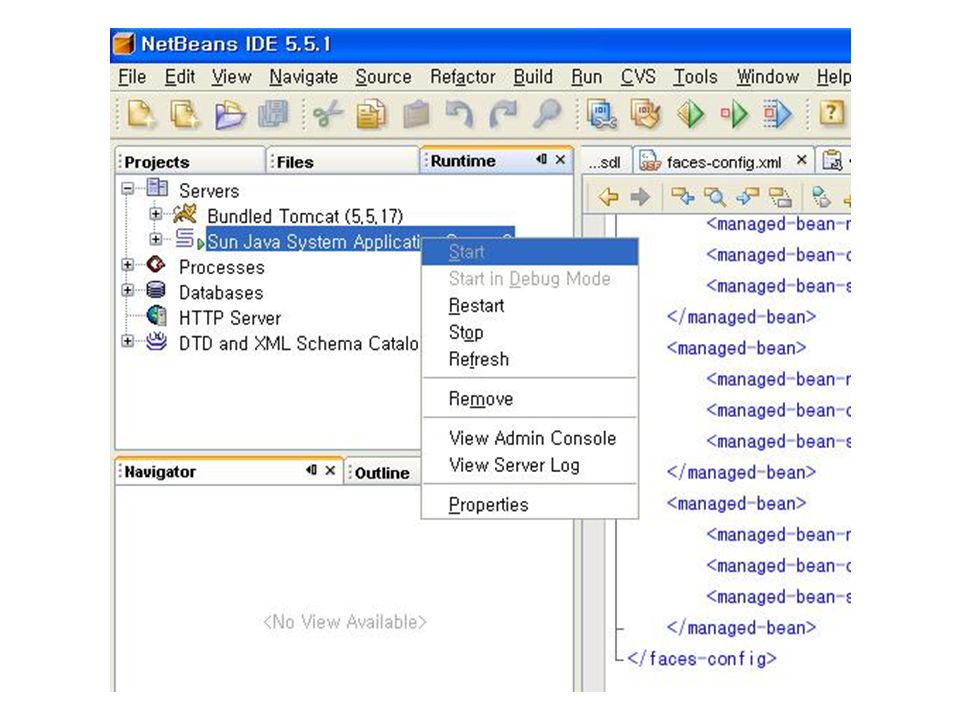Choose Restart from the context menu
Image resolution: width=960 pixels, height=720 pixels.
[530, 306]
